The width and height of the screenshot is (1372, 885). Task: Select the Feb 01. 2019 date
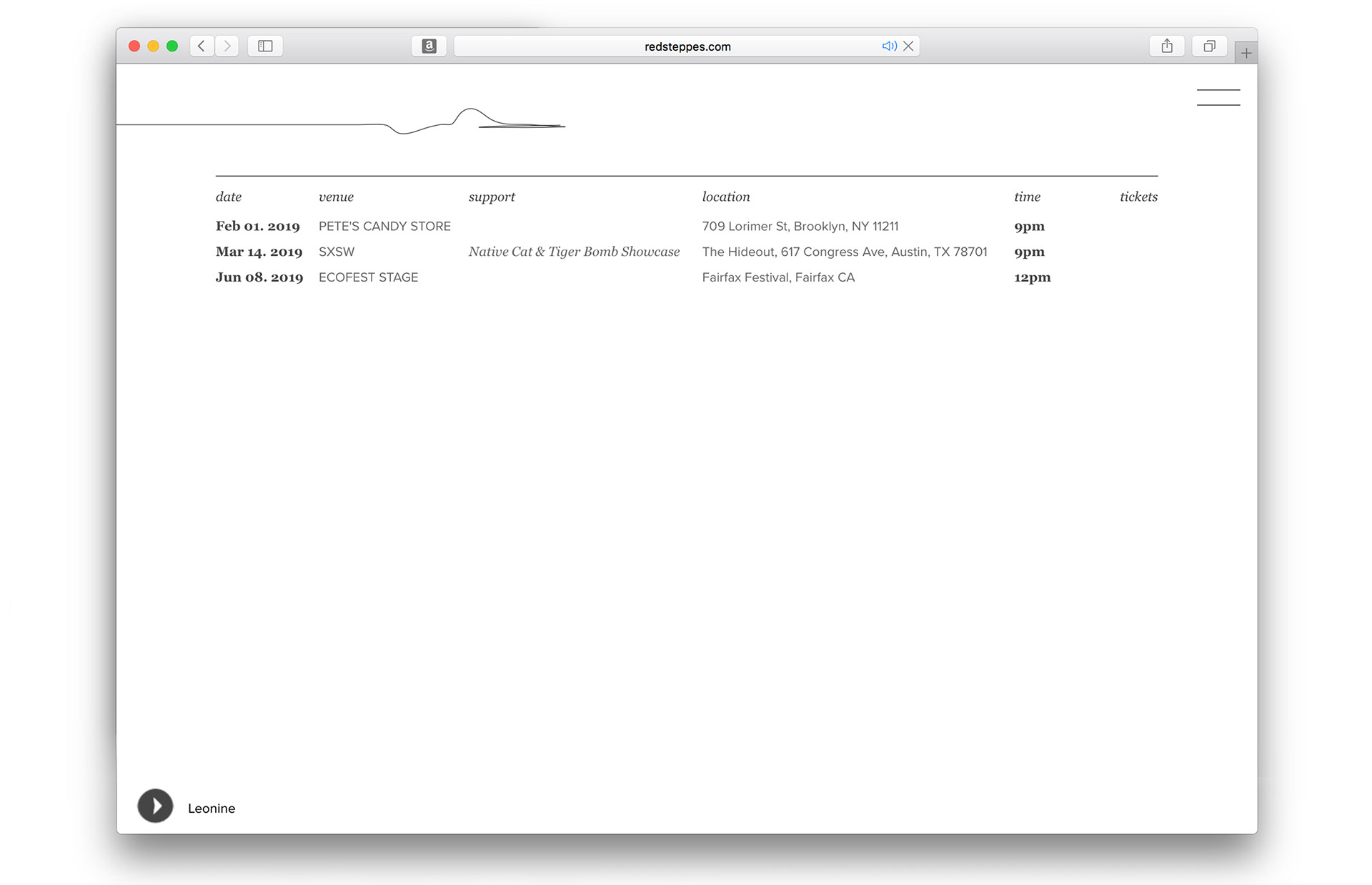coord(258,226)
